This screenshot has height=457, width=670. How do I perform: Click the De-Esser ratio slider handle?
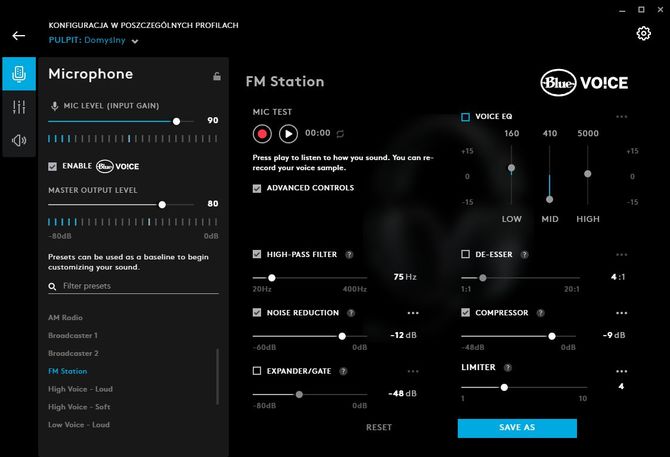[x=483, y=278]
